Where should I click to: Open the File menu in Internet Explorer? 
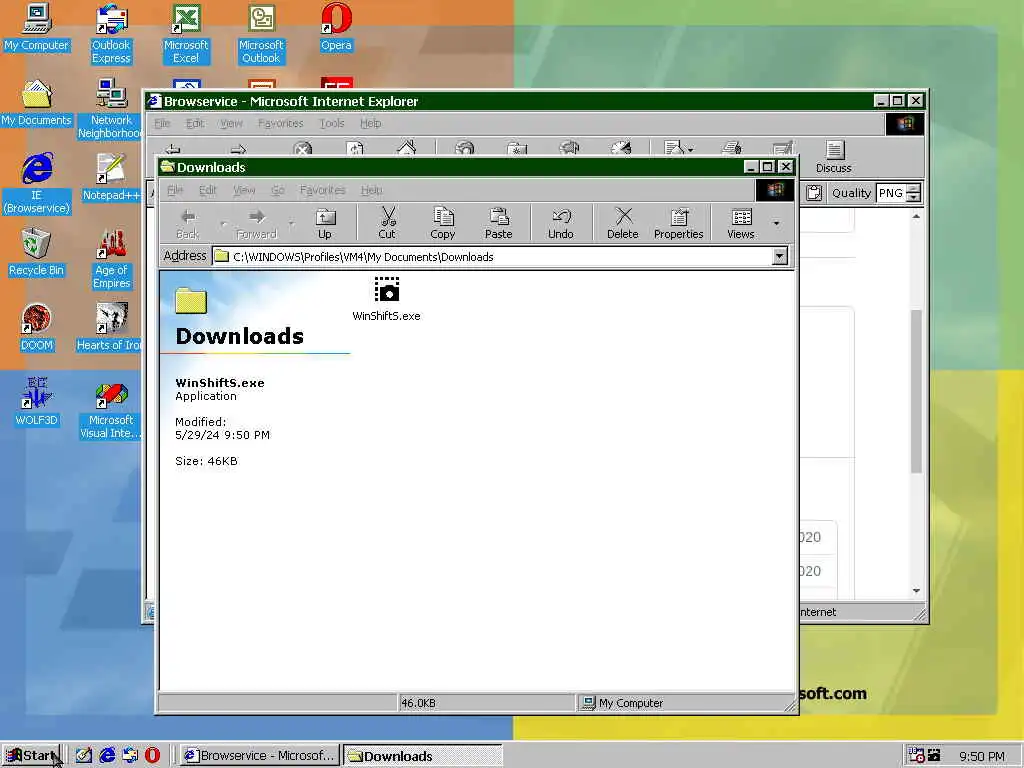(162, 123)
